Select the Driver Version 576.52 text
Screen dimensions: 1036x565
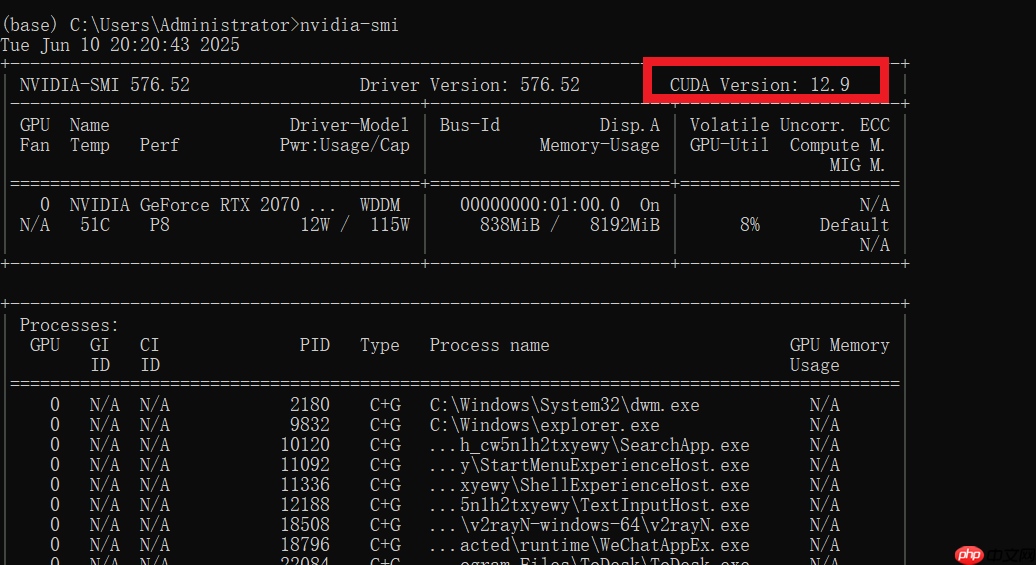469,85
